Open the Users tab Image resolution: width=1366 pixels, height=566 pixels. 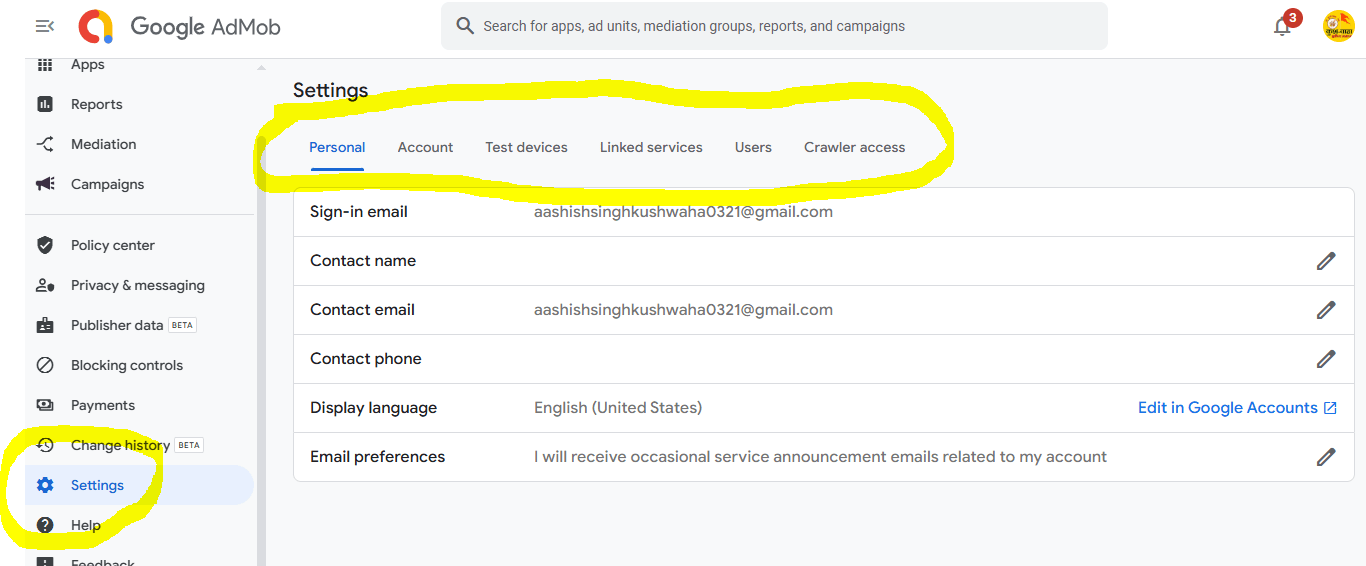pyautogui.click(x=753, y=147)
